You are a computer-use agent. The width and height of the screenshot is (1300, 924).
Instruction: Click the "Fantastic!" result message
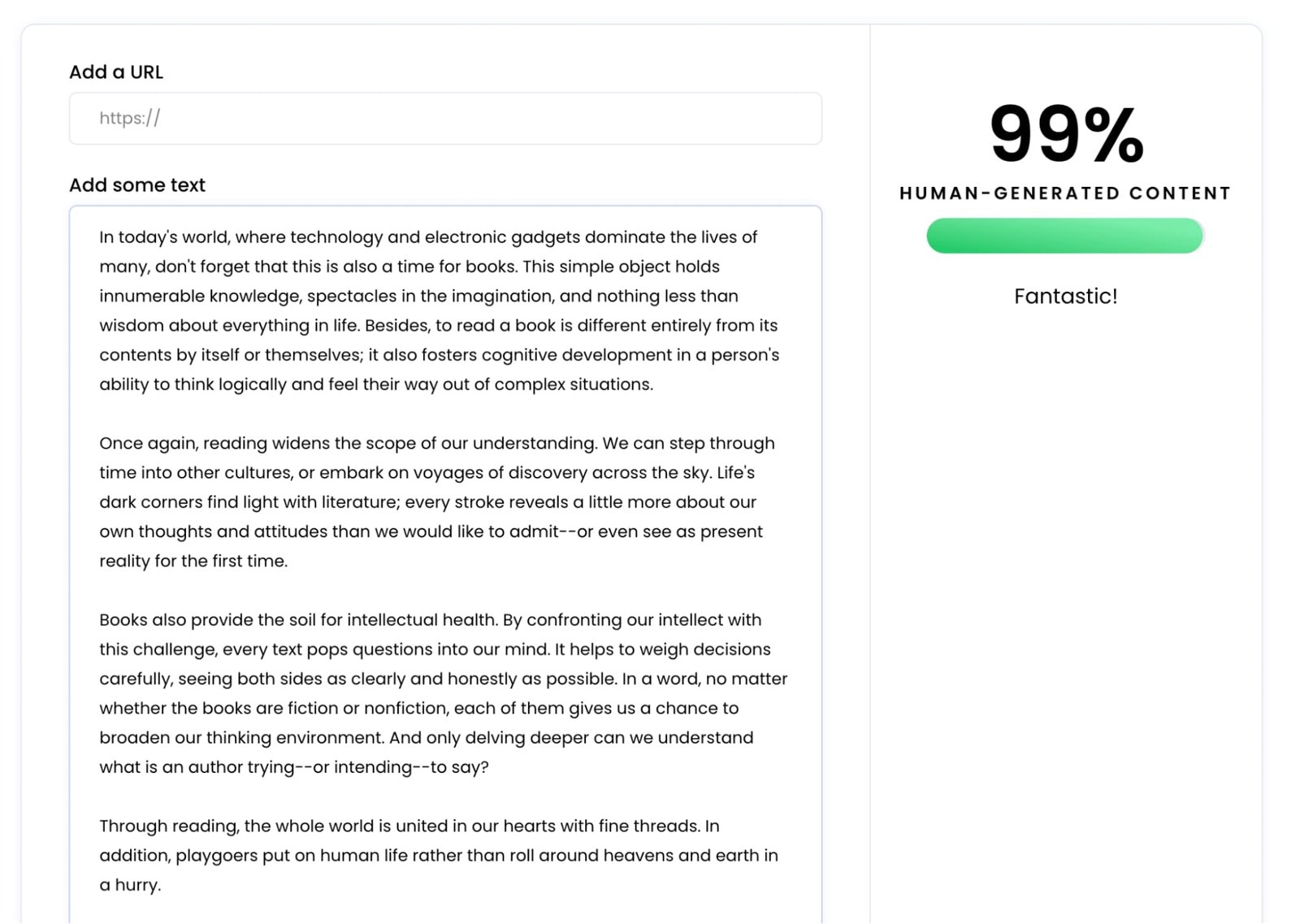point(1065,297)
